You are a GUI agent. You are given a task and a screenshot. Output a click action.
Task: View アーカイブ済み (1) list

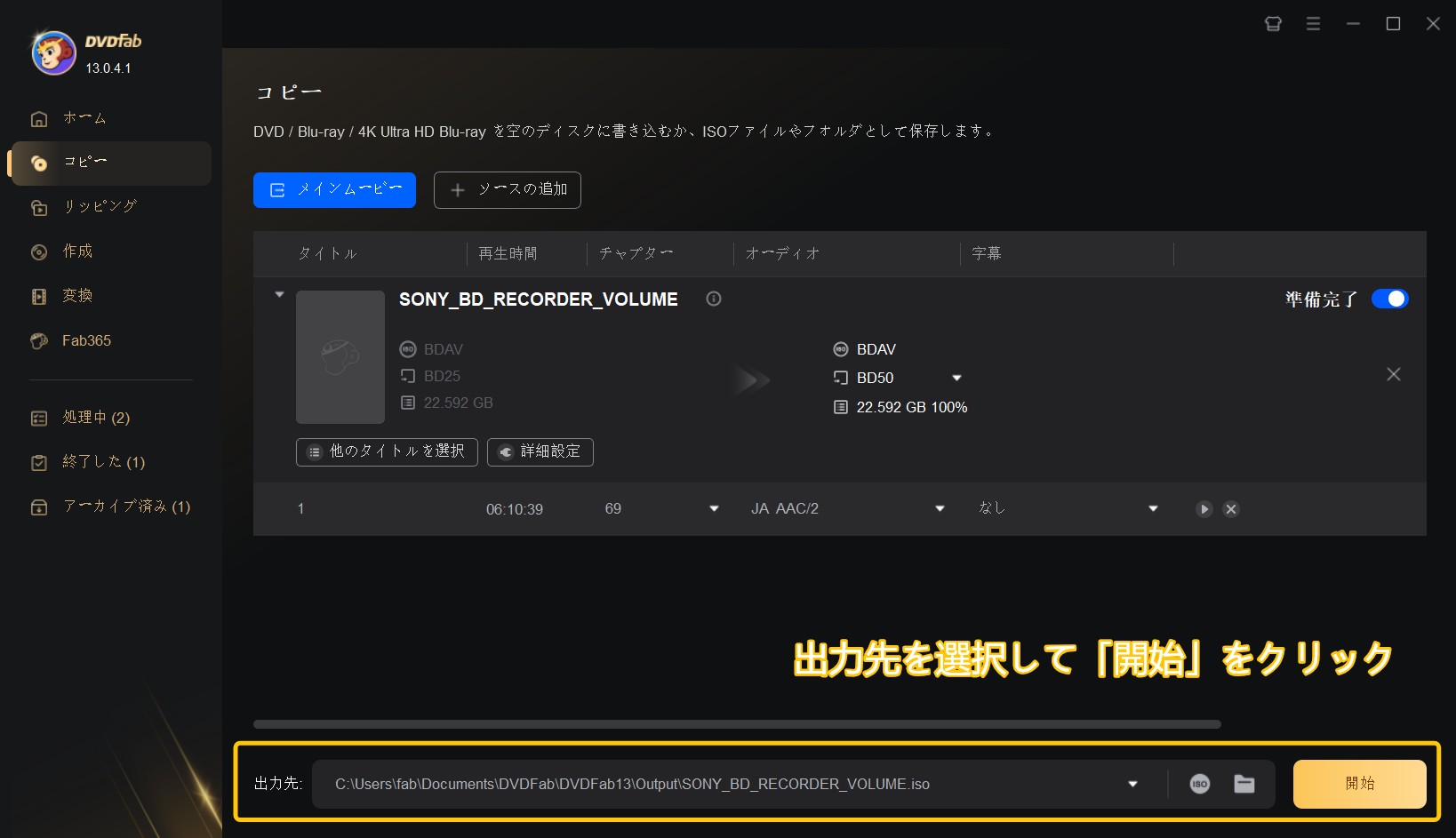111,507
